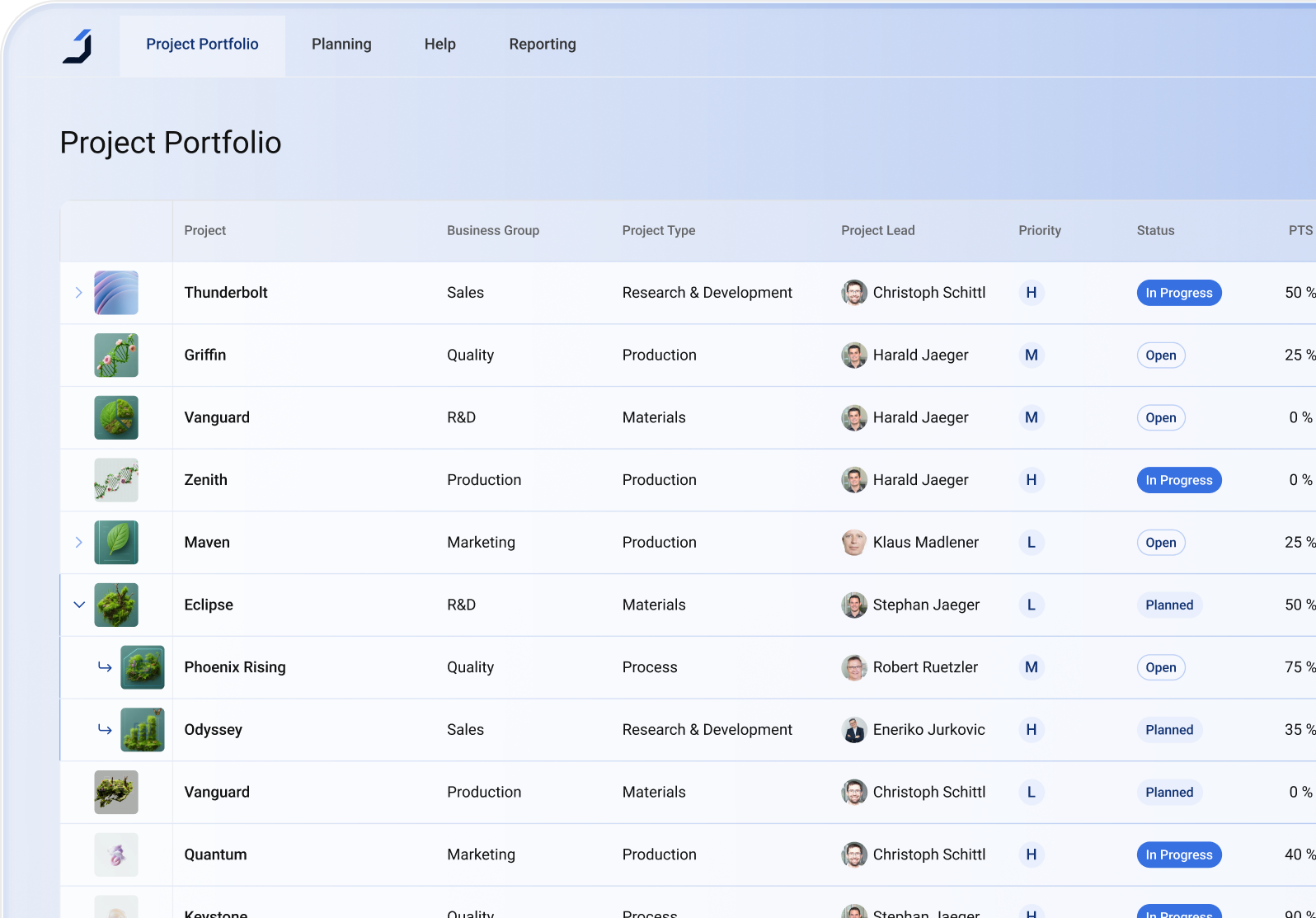The height and width of the screenshot is (918, 1316).
Task: Sort by the Business Group column header
Action: coord(493,231)
